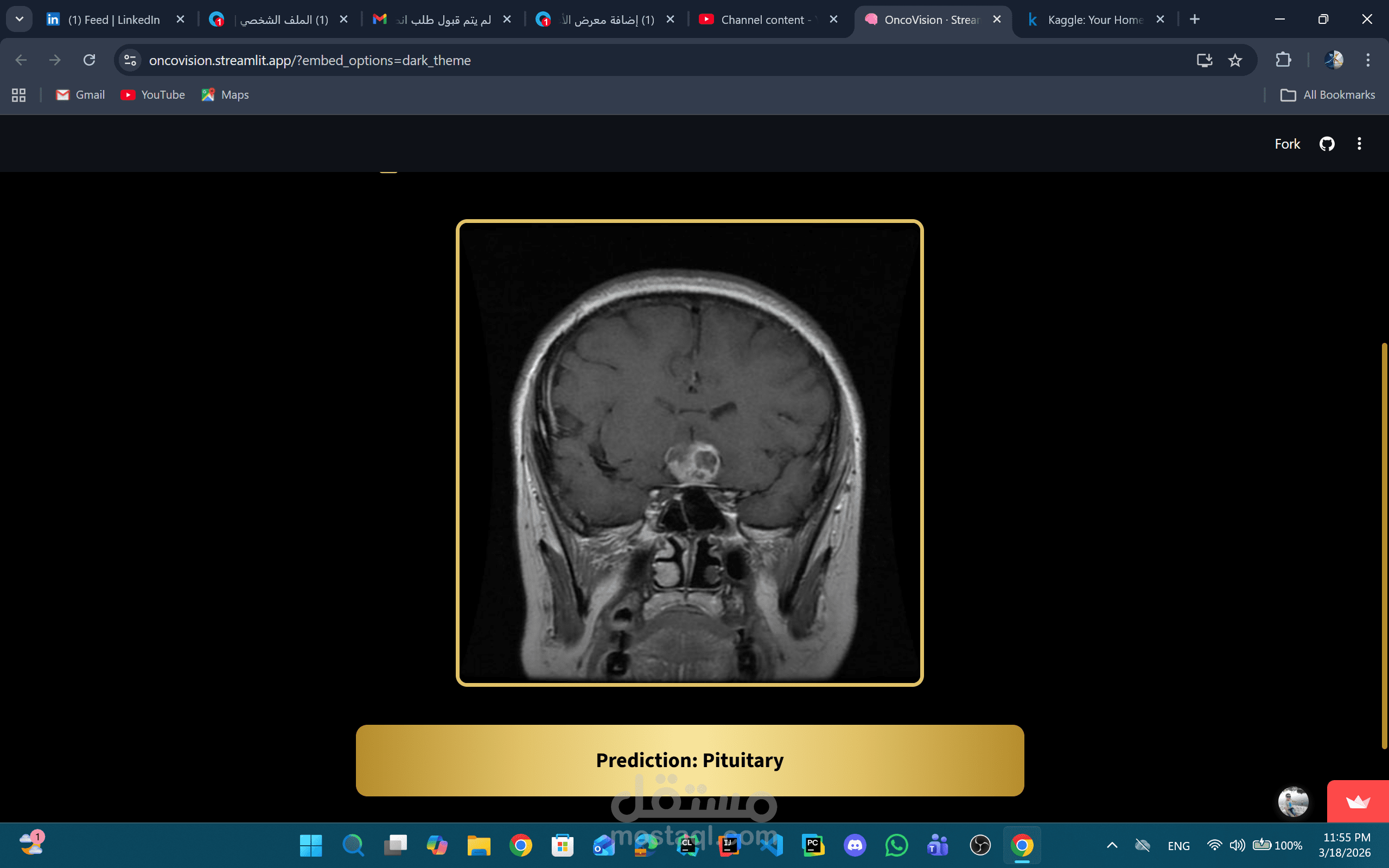Open the new tab plus button
The width and height of the screenshot is (1389, 868).
tap(1194, 20)
